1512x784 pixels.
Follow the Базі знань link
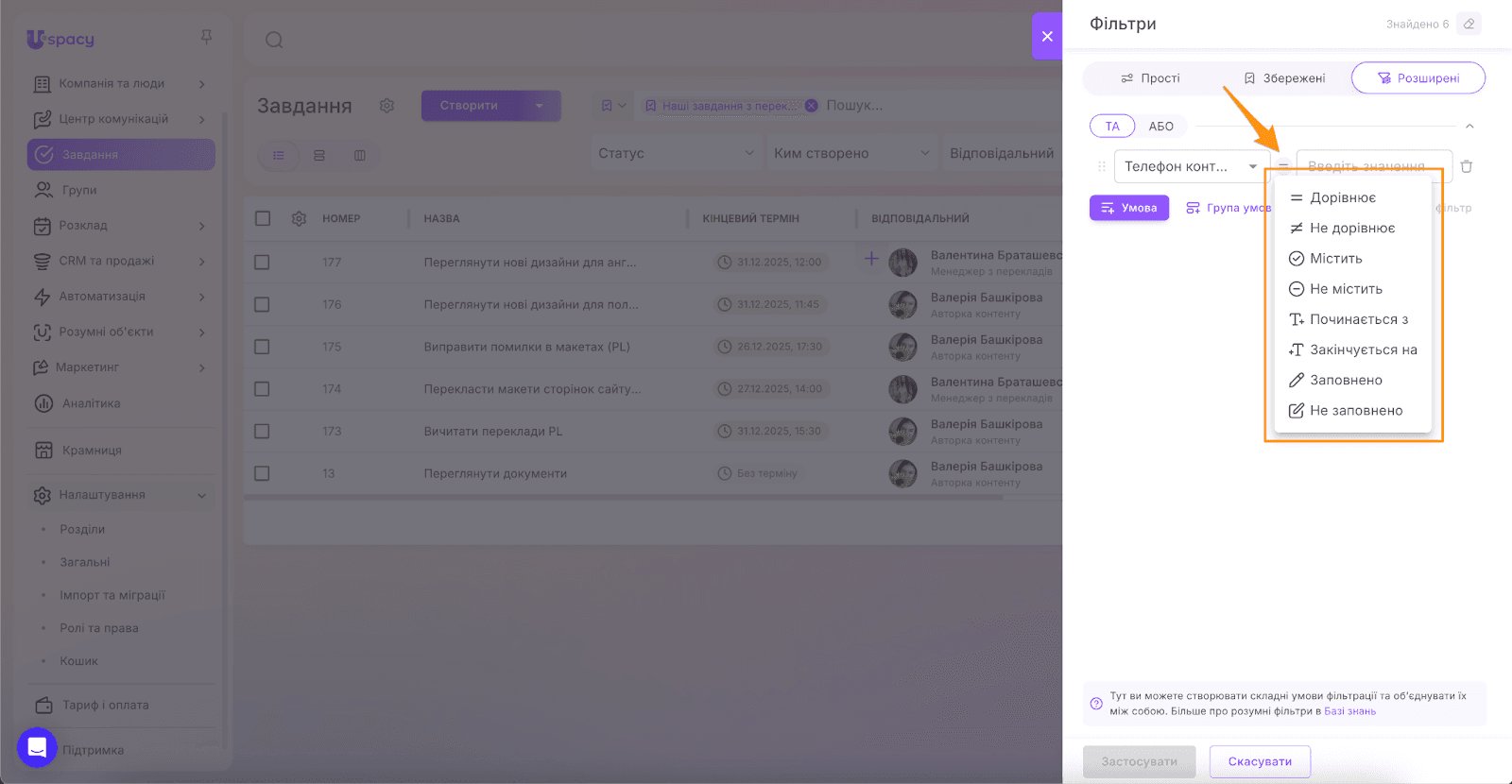(1349, 711)
